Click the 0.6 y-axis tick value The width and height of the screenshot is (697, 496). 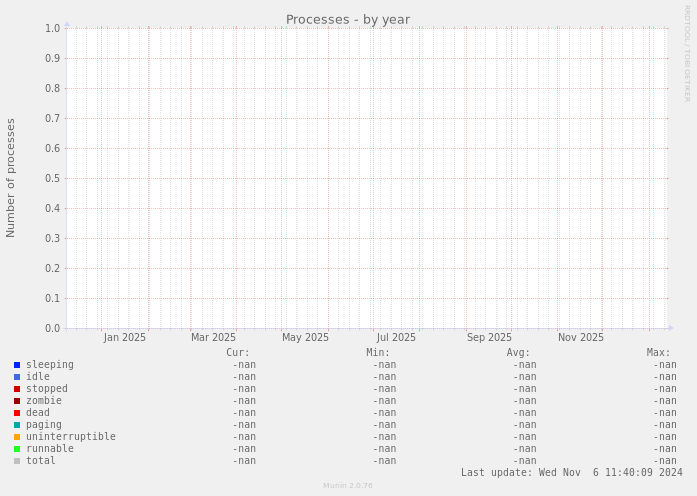point(52,148)
